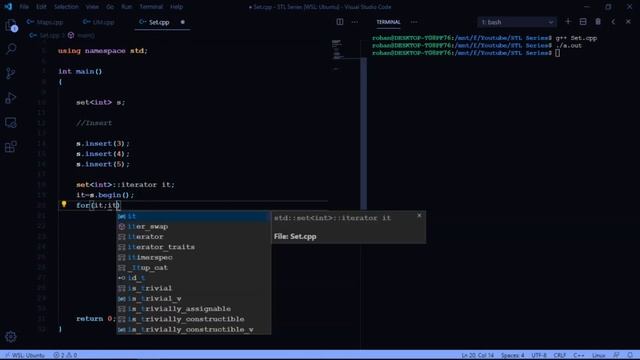Open the Help menu
This screenshot has height=360, width=640.
point(176,7)
